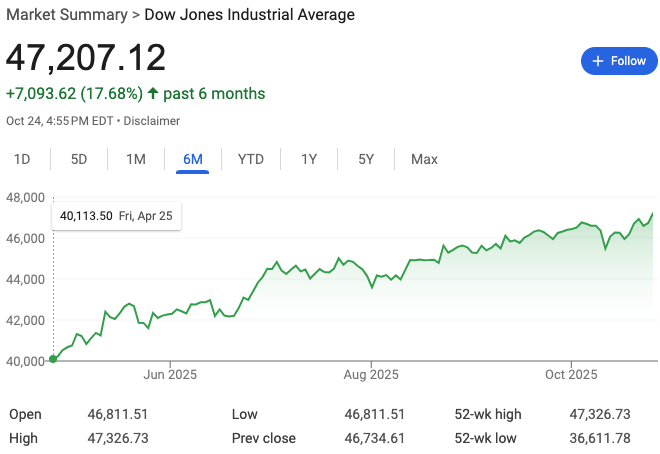Click the chart line near Jun 2025

tap(171, 313)
